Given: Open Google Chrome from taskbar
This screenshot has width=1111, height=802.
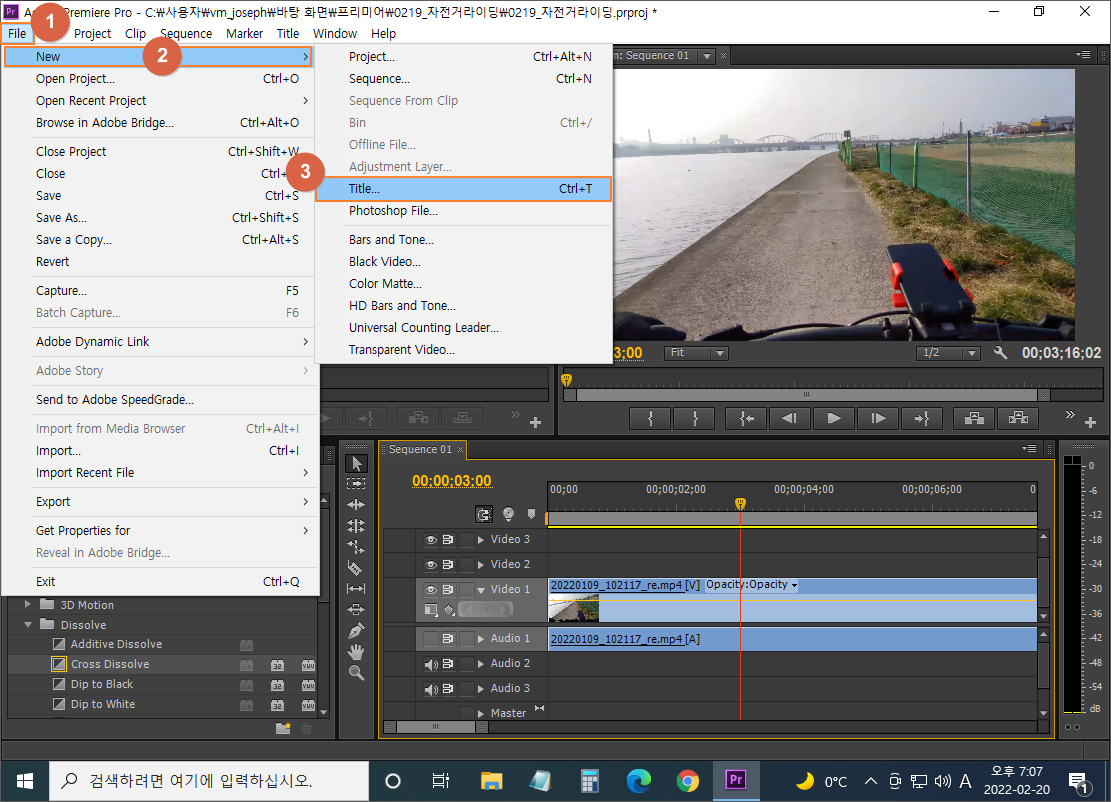Looking at the screenshot, I should [687, 781].
